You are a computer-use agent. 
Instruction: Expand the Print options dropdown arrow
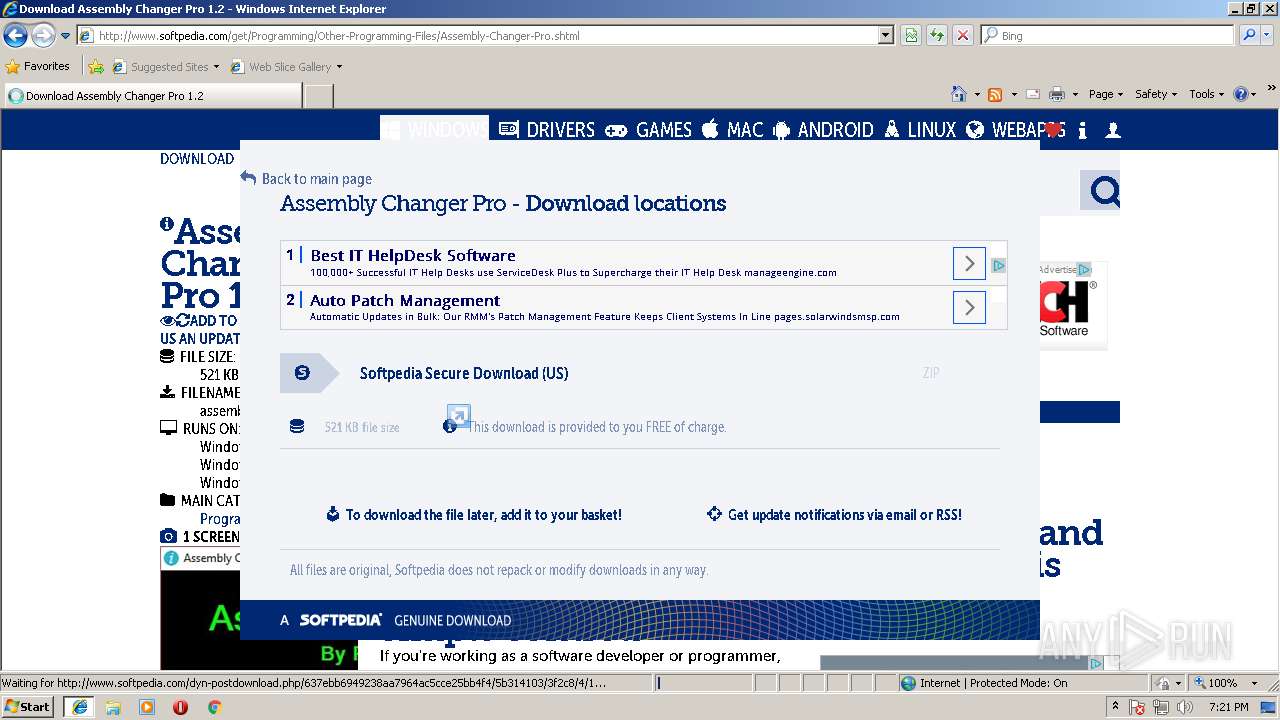point(1075,94)
